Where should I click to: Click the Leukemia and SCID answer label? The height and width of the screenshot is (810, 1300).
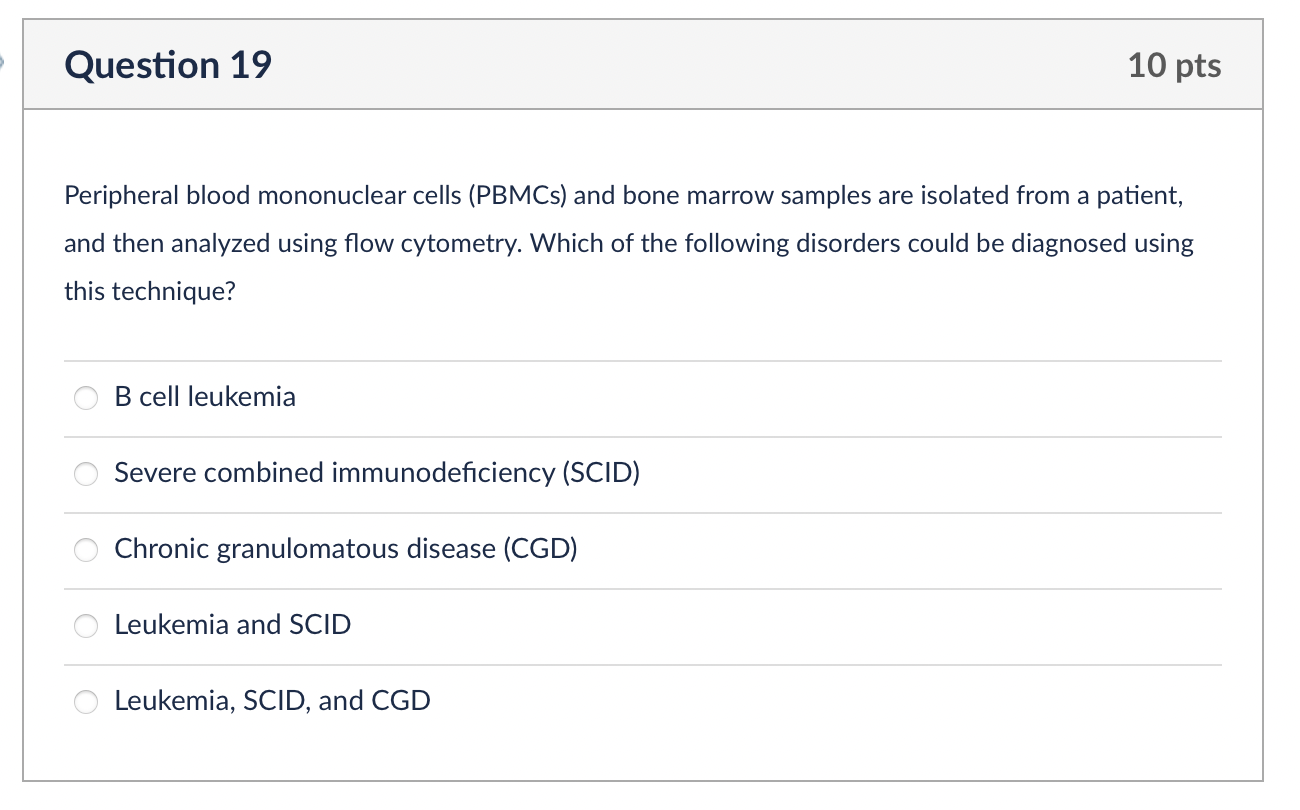(232, 625)
